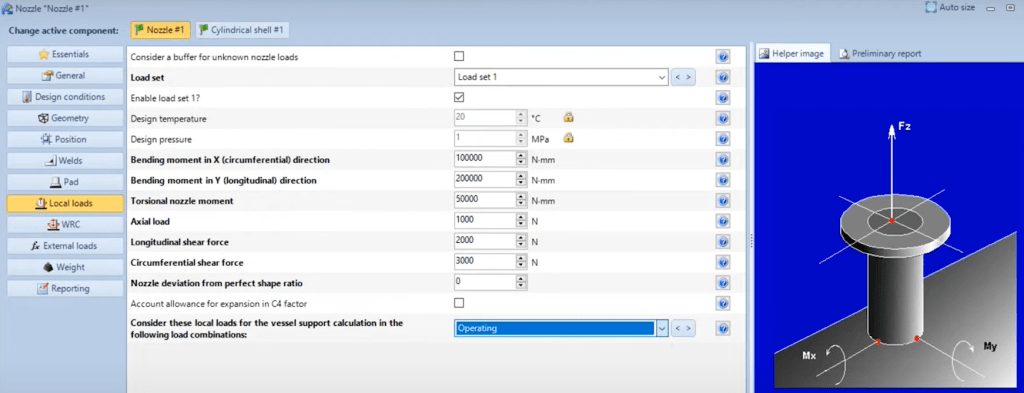Select the previous load combination with the left arrow

[x=678, y=328]
